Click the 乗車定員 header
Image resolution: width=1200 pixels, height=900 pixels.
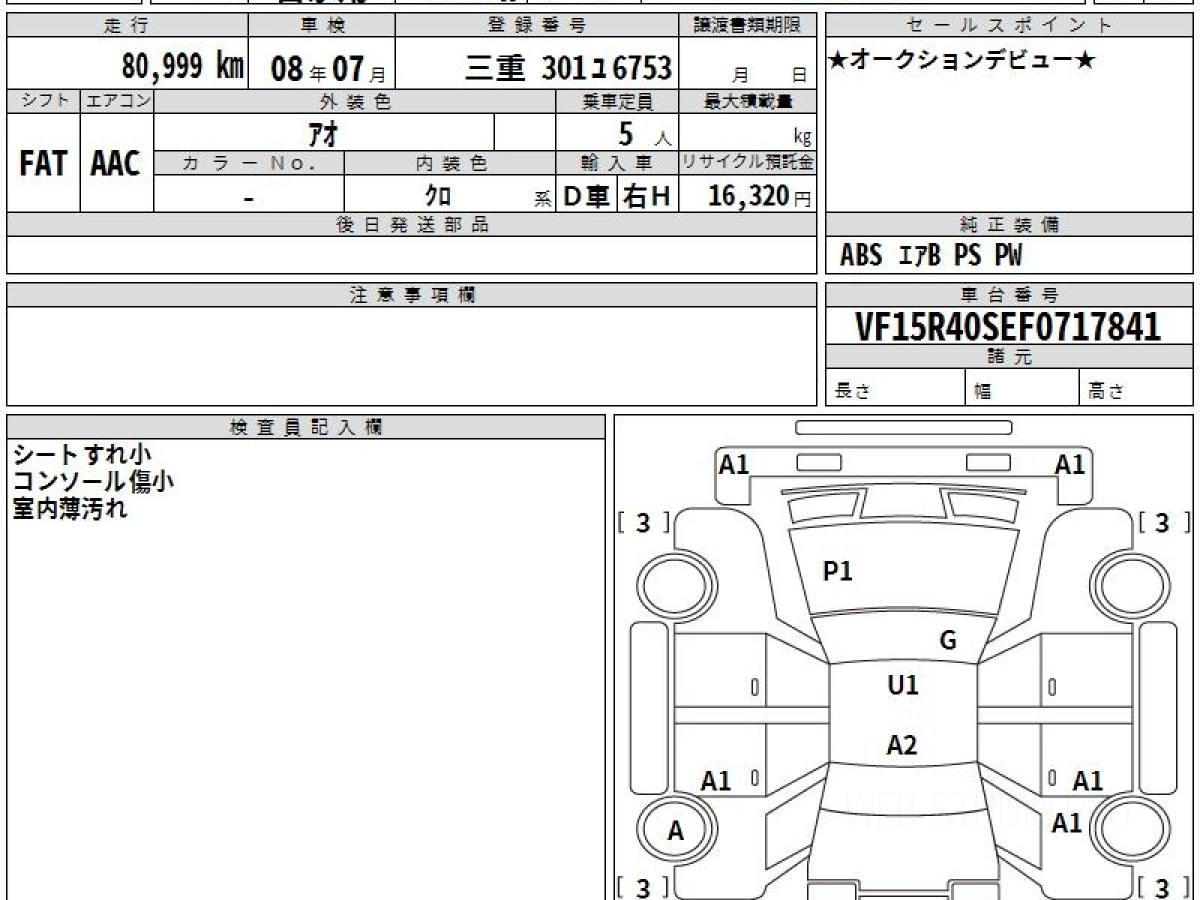(x=617, y=101)
